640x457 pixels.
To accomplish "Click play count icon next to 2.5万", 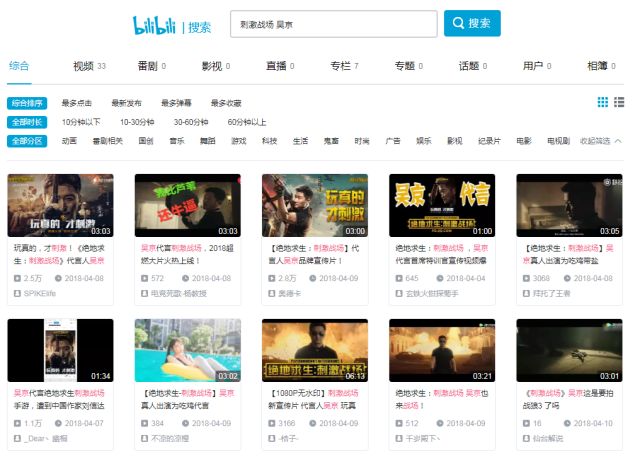I will 17,278.
